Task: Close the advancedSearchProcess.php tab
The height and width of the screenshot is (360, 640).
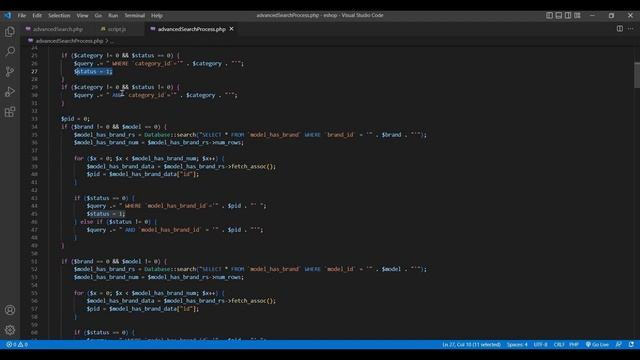Action: coord(231,29)
